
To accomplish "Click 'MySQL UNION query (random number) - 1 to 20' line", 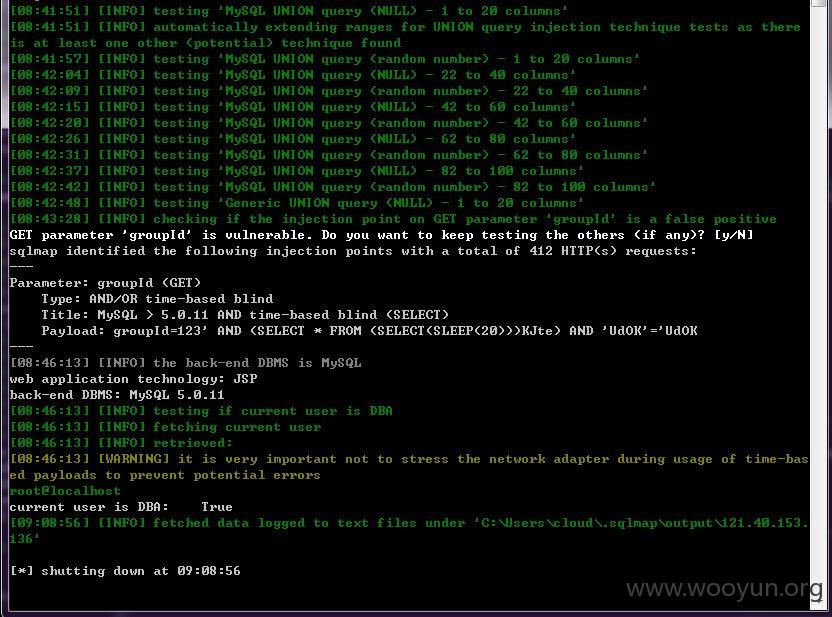I will click(325, 59).
